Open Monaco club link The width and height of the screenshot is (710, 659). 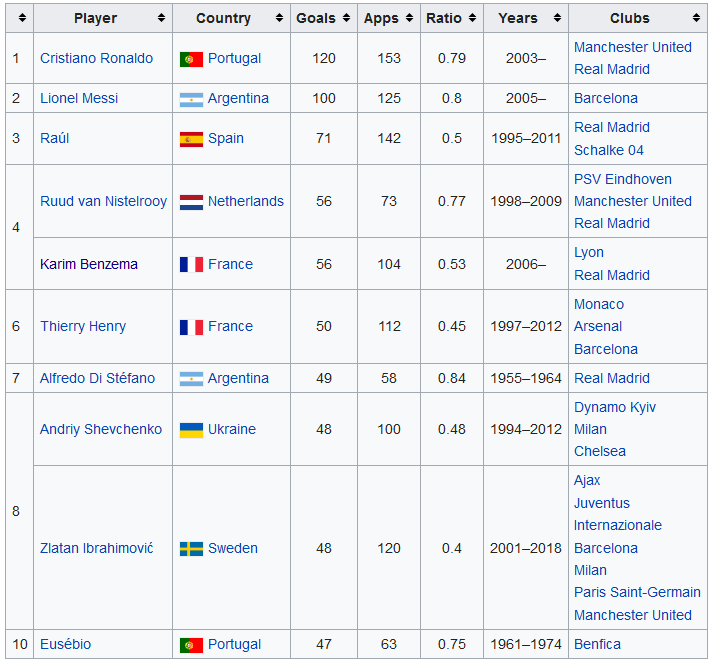click(599, 304)
